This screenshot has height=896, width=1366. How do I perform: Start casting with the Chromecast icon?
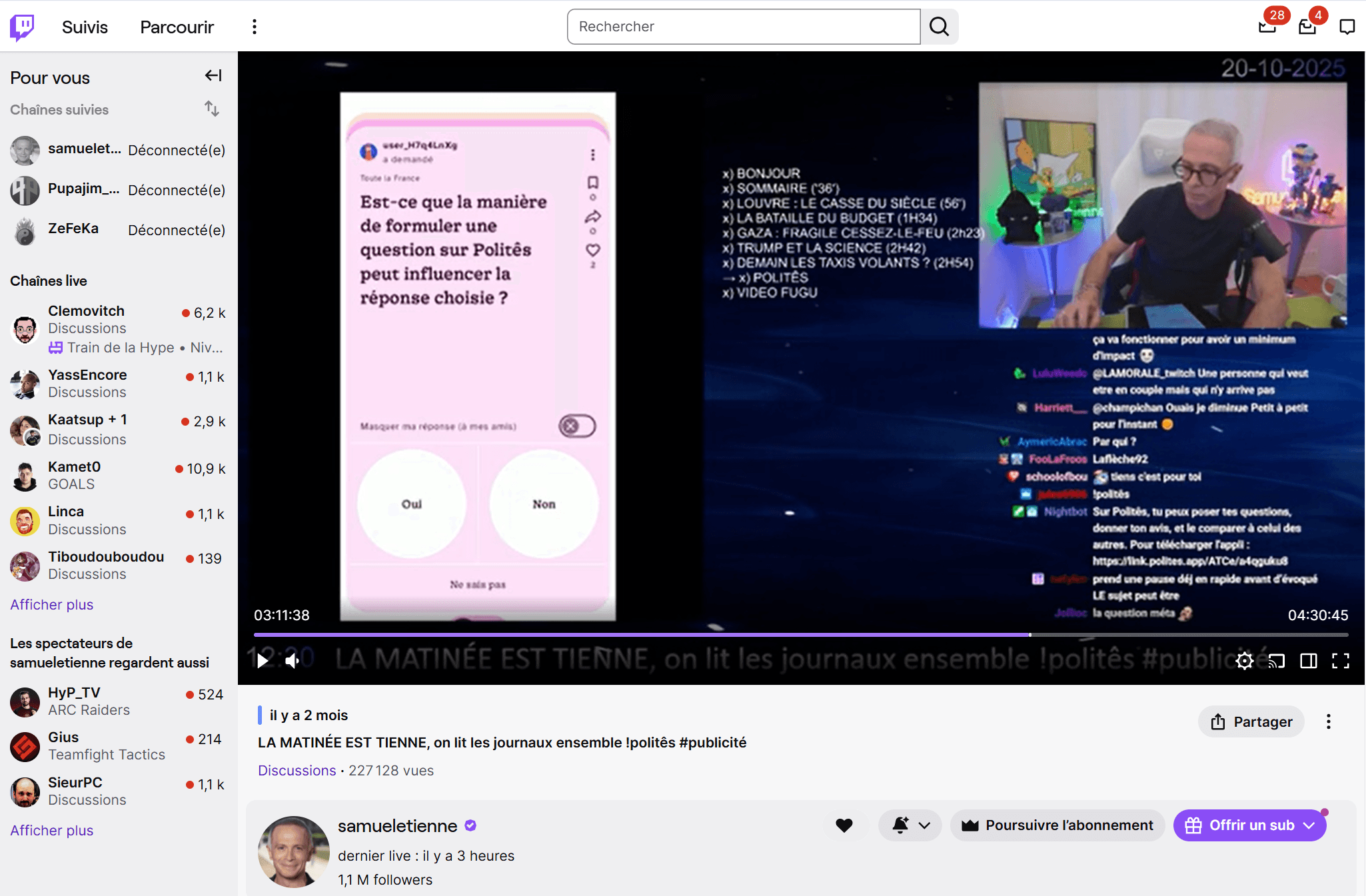click(x=1277, y=660)
